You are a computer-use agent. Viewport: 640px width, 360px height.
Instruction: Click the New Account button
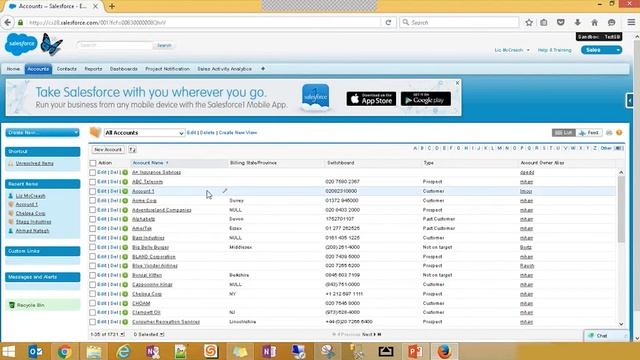pyautogui.click(x=108, y=150)
